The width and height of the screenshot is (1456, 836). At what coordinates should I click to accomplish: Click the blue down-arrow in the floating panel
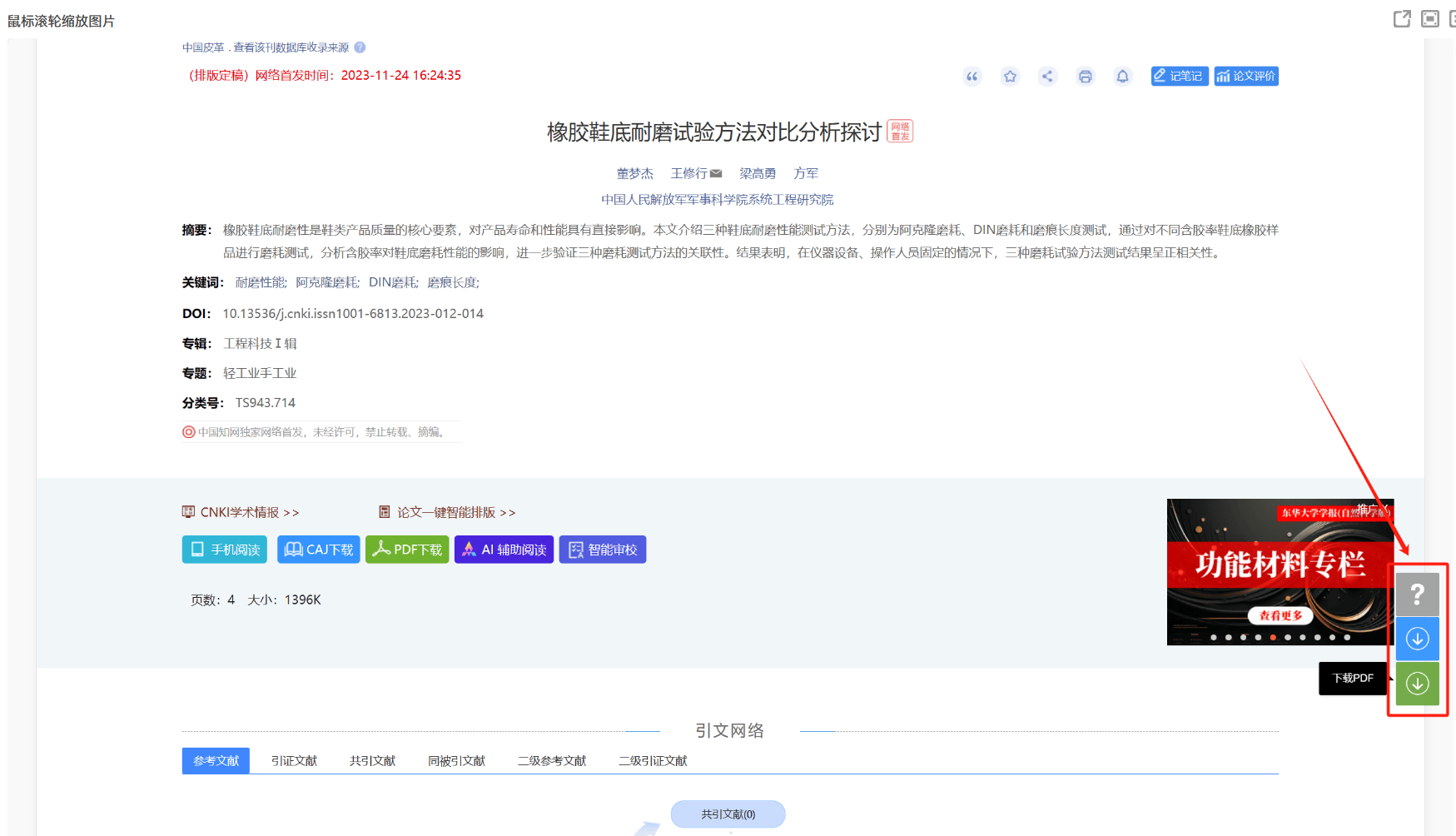1417,638
